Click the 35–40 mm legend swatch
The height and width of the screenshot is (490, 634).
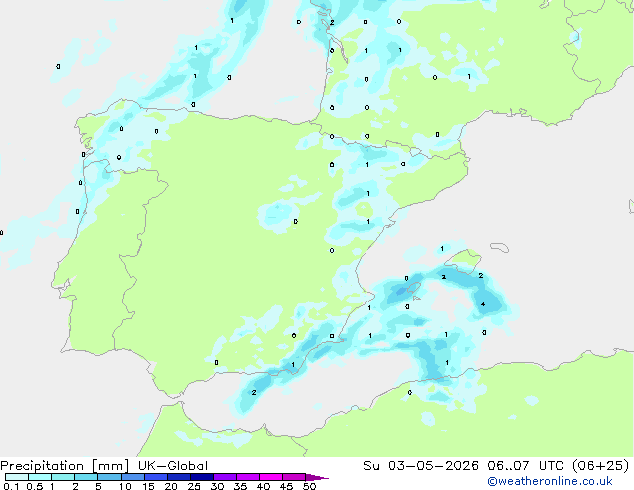(247, 477)
